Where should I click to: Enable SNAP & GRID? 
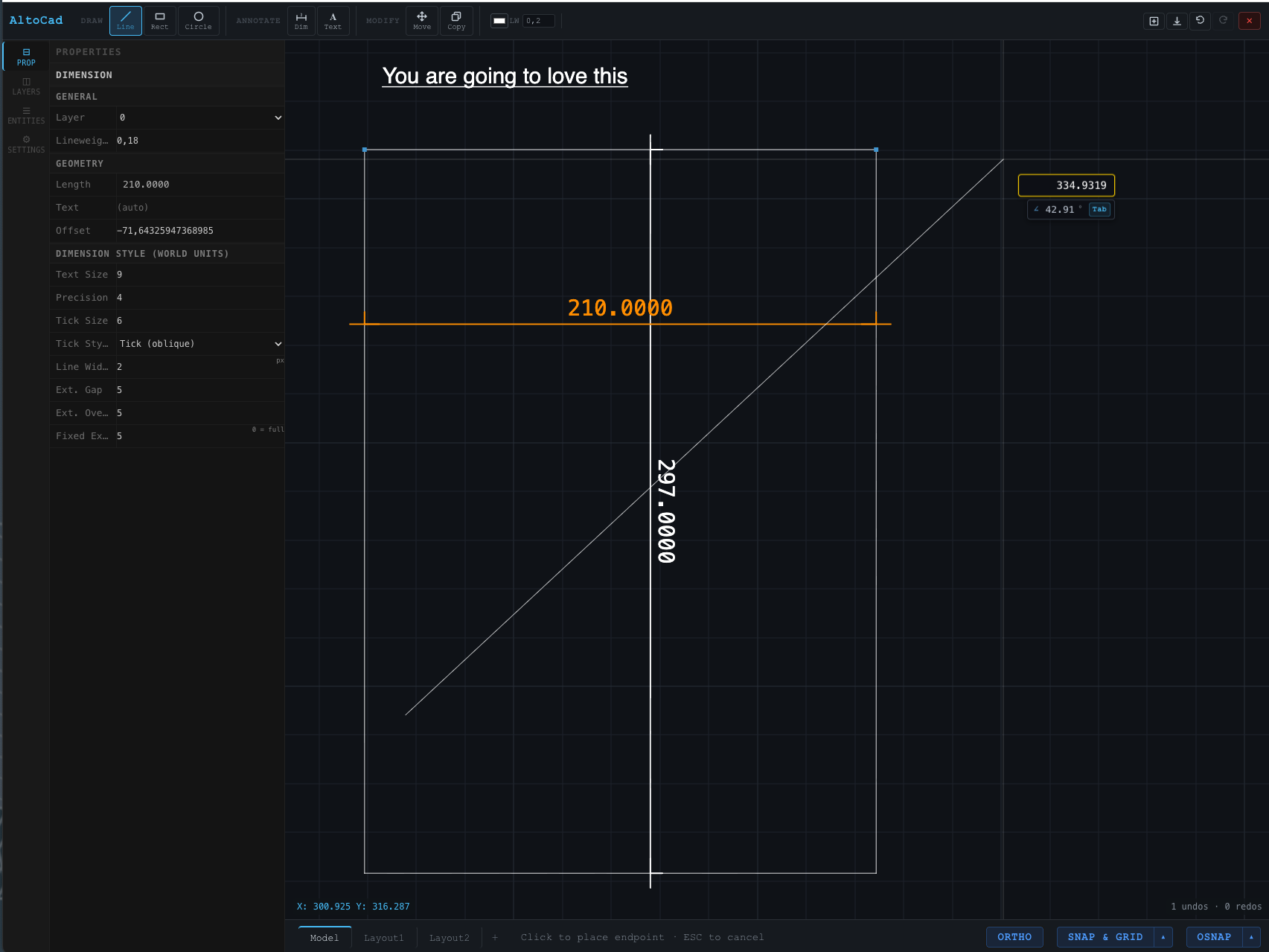pyautogui.click(x=1105, y=936)
